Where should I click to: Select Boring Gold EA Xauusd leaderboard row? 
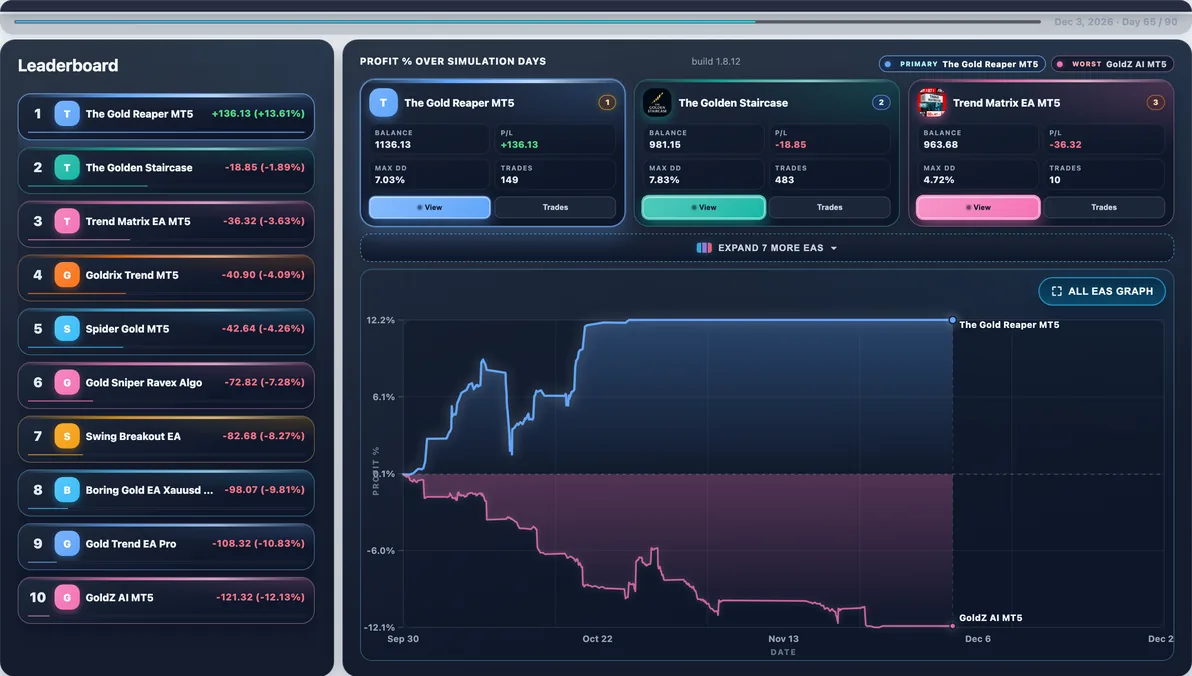pyautogui.click(x=166, y=493)
